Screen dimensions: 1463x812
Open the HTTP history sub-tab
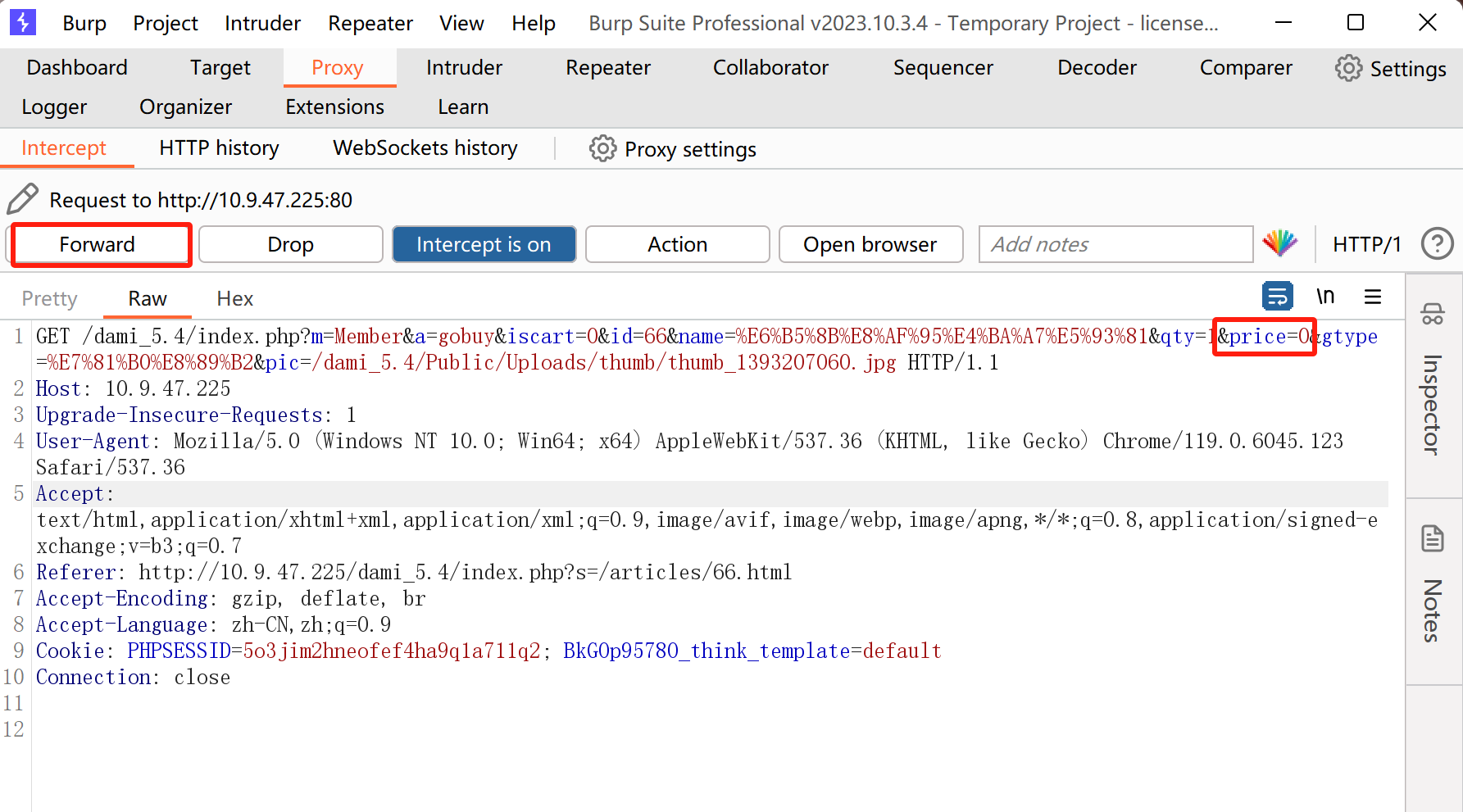219,147
